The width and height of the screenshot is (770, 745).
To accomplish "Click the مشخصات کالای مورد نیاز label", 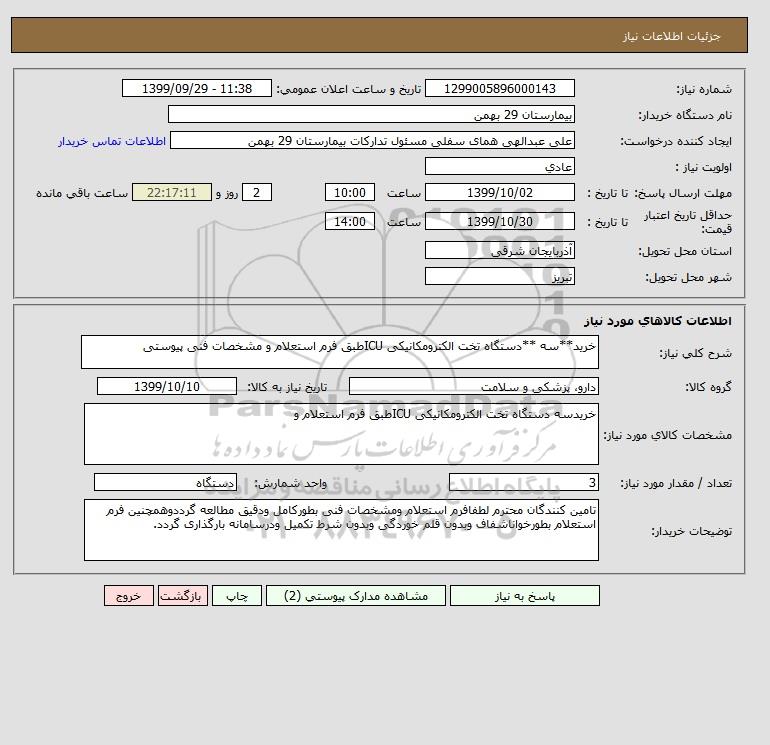I will 667,435.
